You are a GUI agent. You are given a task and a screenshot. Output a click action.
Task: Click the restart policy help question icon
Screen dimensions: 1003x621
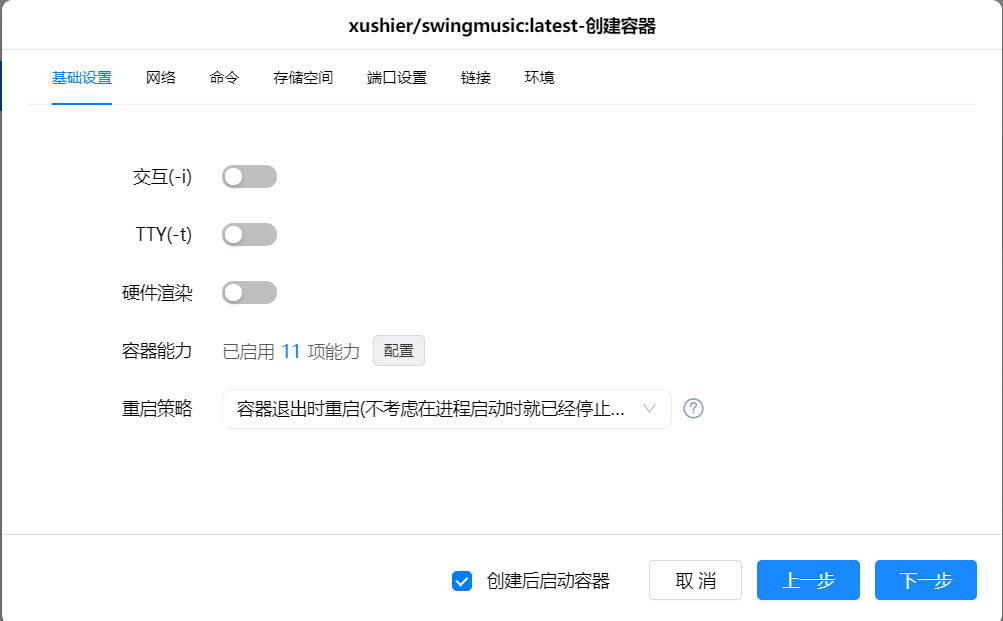point(693,409)
